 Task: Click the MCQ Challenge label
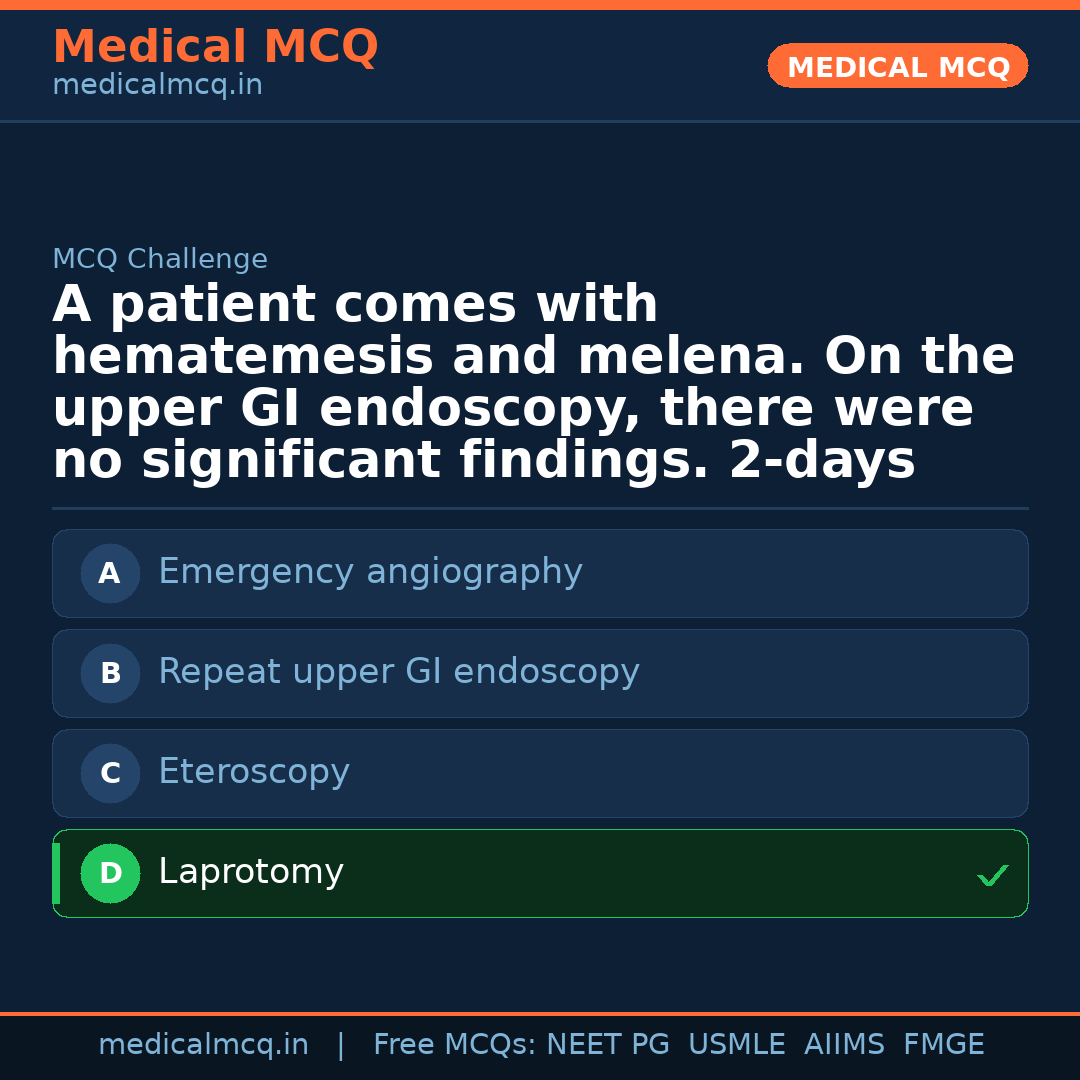pyautogui.click(x=160, y=260)
